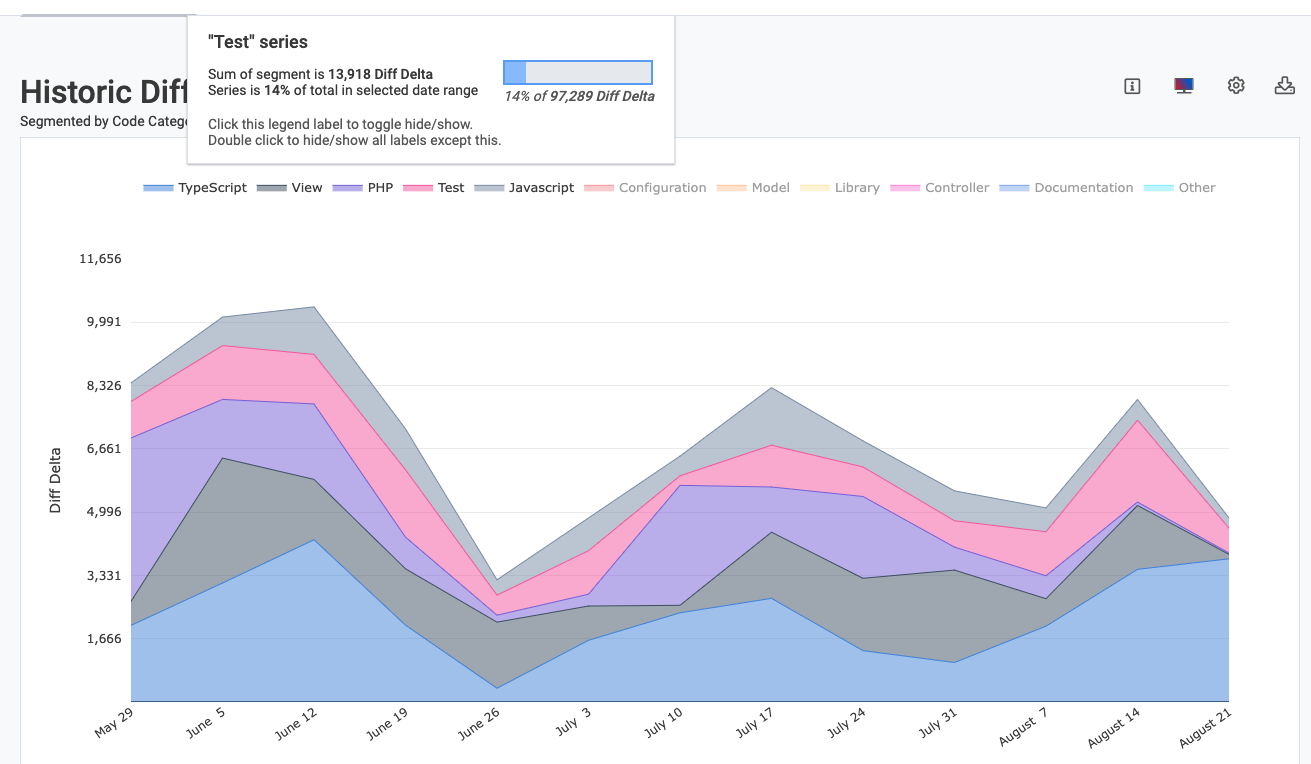
Task: Toggle the Other series on
Action: click(x=1196, y=188)
